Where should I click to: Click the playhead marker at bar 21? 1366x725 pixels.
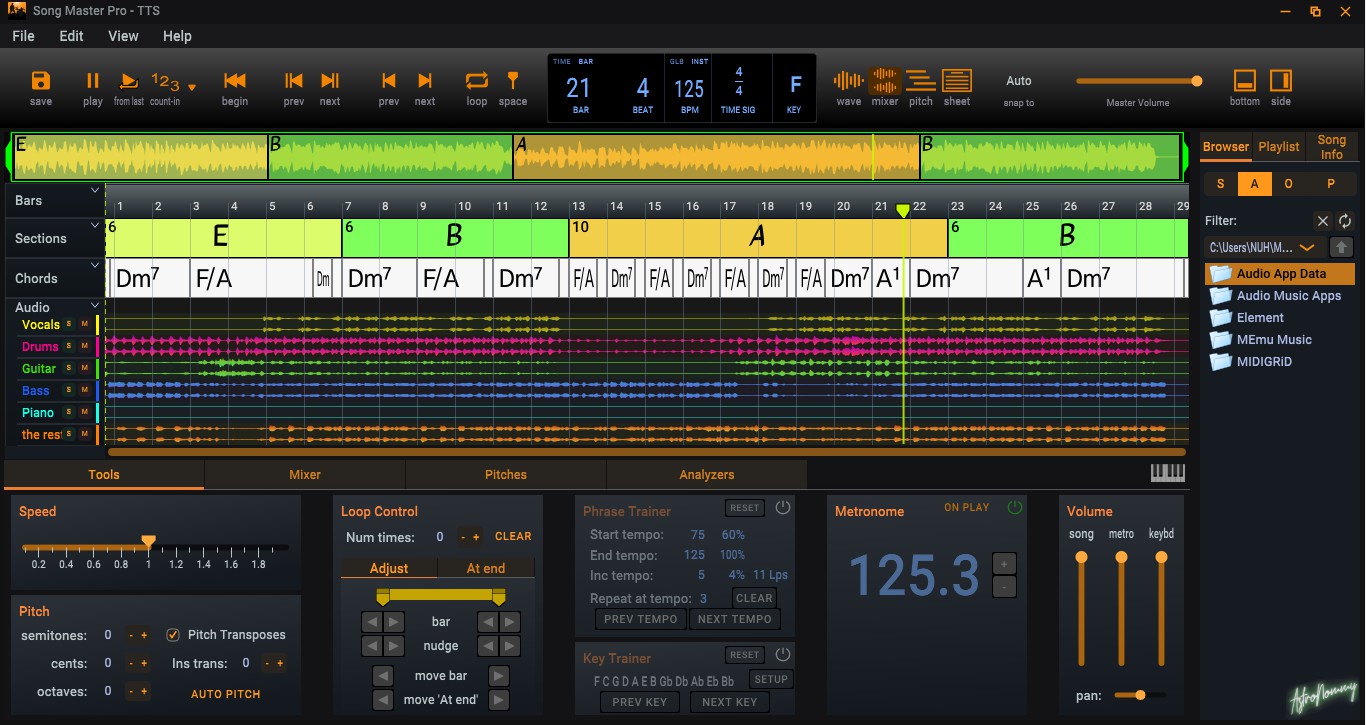click(x=903, y=210)
